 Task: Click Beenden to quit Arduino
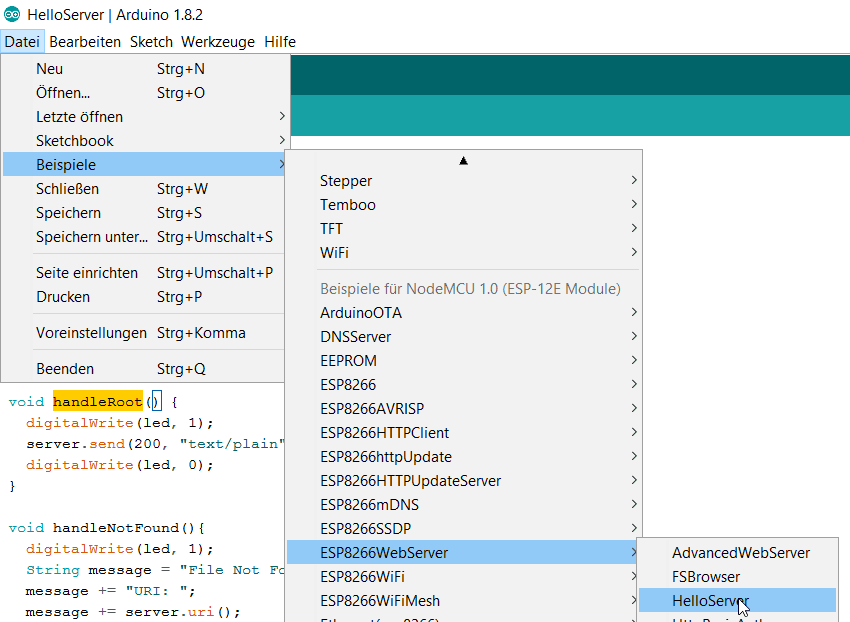click(x=65, y=369)
